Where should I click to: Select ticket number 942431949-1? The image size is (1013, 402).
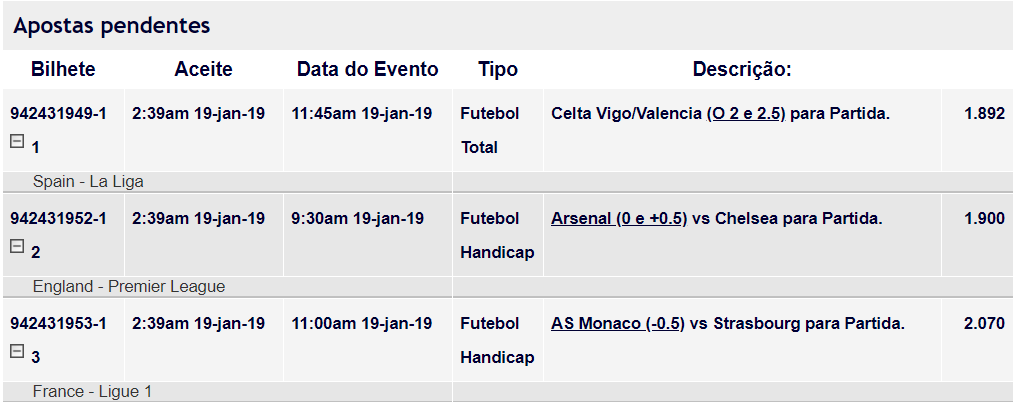tap(58, 114)
